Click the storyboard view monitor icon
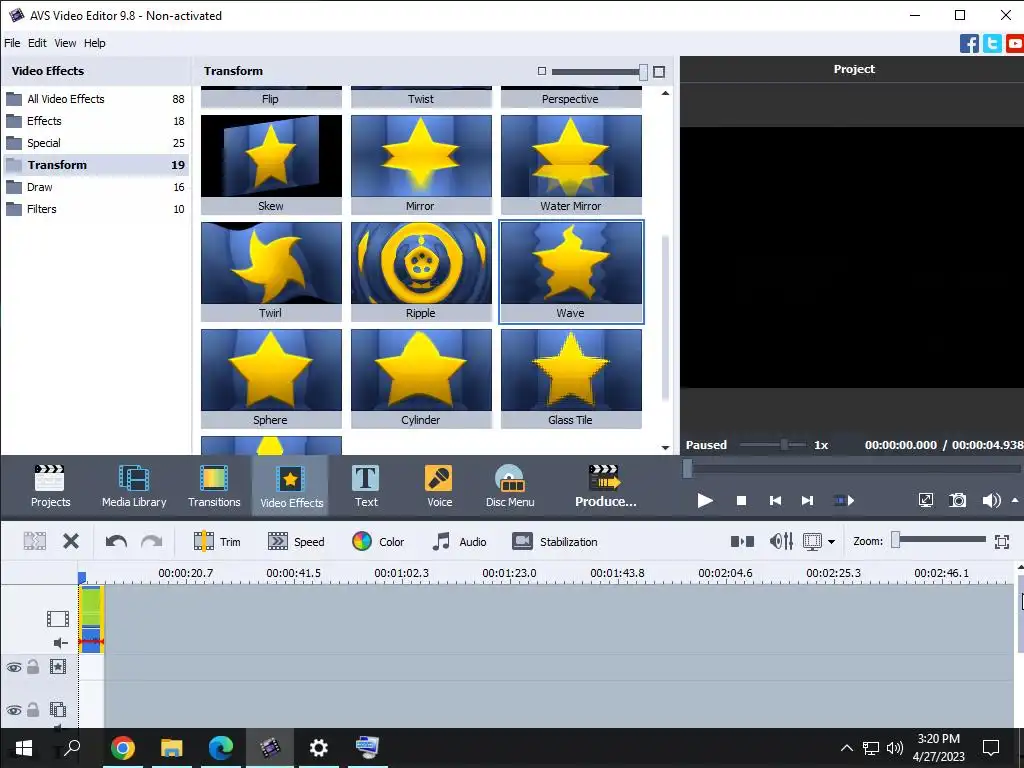The width and height of the screenshot is (1024, 768). [x=812, y=541]
